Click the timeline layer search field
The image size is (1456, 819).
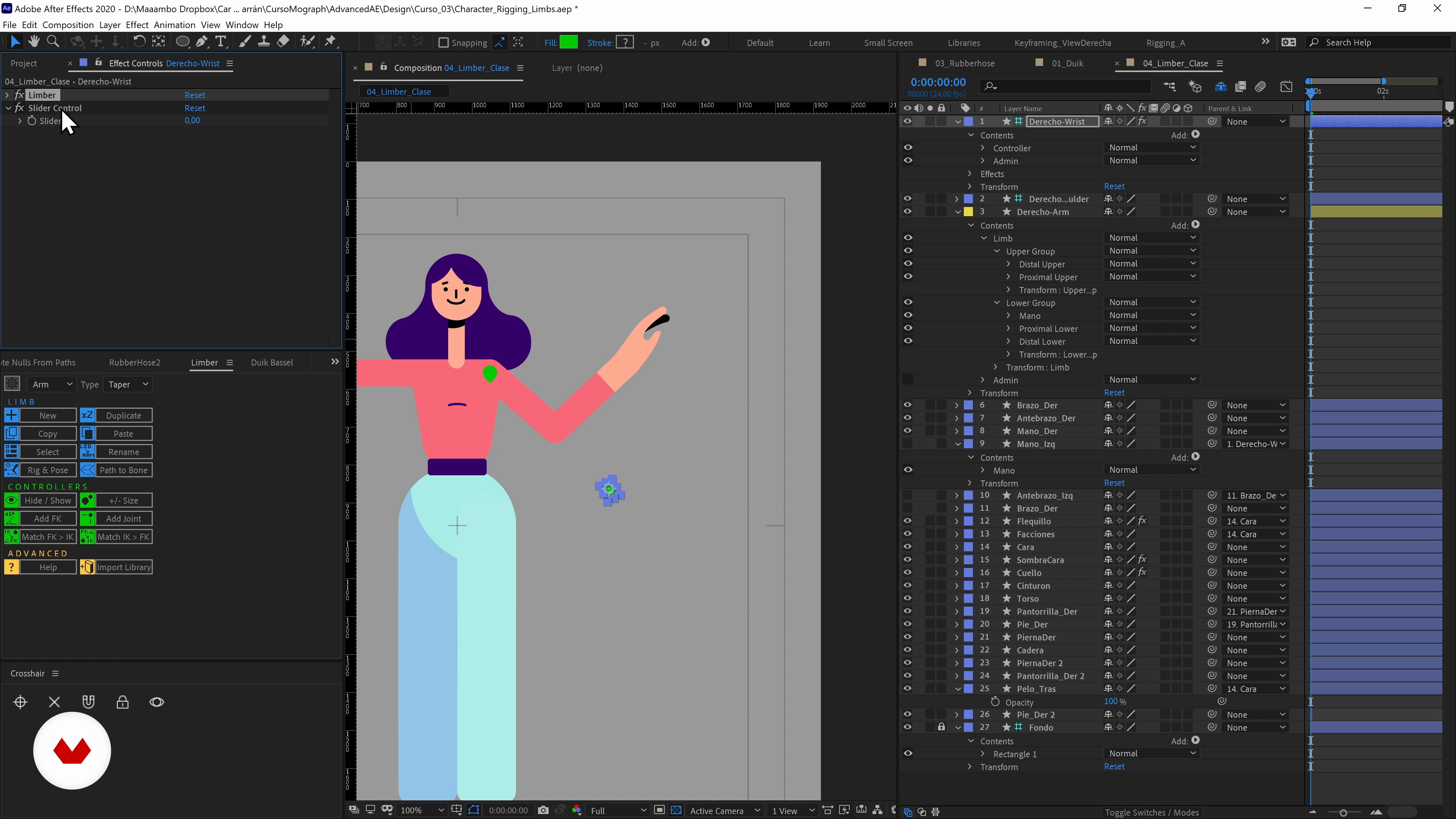click(1066, 86)
